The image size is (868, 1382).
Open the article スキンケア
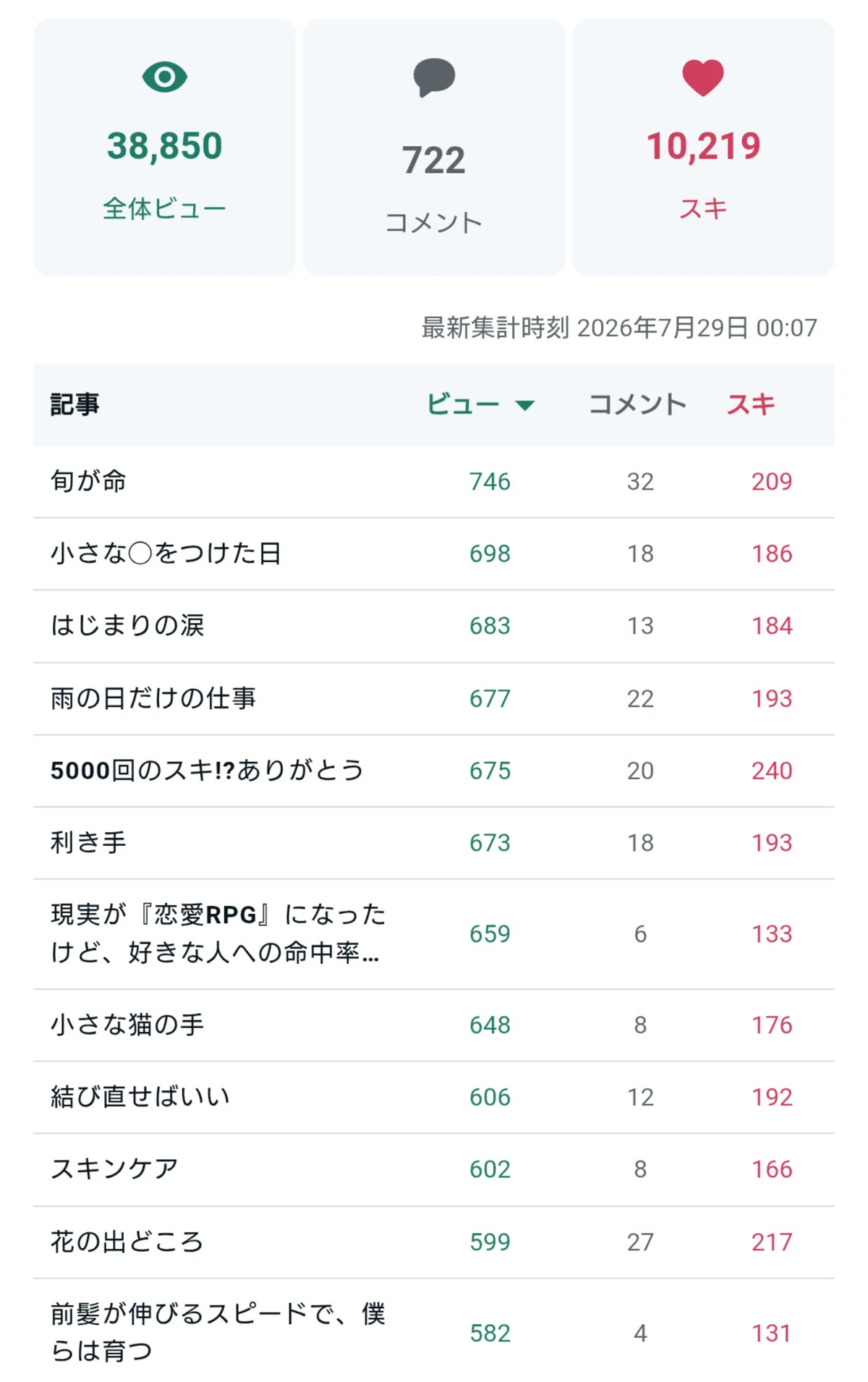click(114, 1169)
